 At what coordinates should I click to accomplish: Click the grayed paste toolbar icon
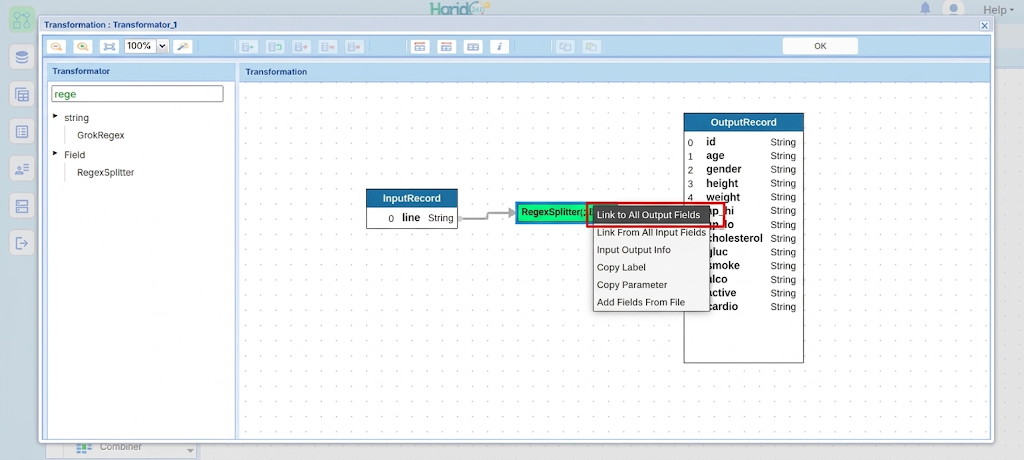[592, 46]
